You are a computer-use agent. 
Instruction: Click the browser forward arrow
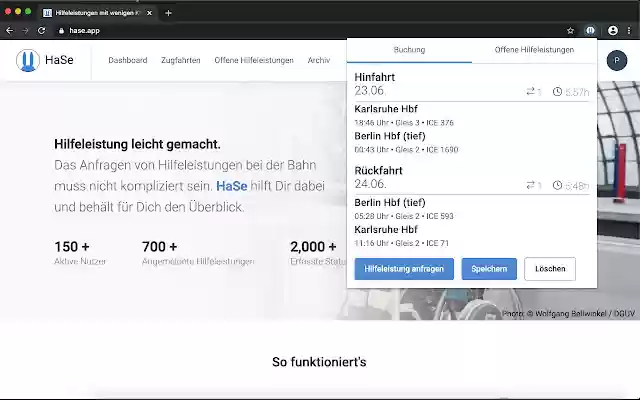(25, 31)
